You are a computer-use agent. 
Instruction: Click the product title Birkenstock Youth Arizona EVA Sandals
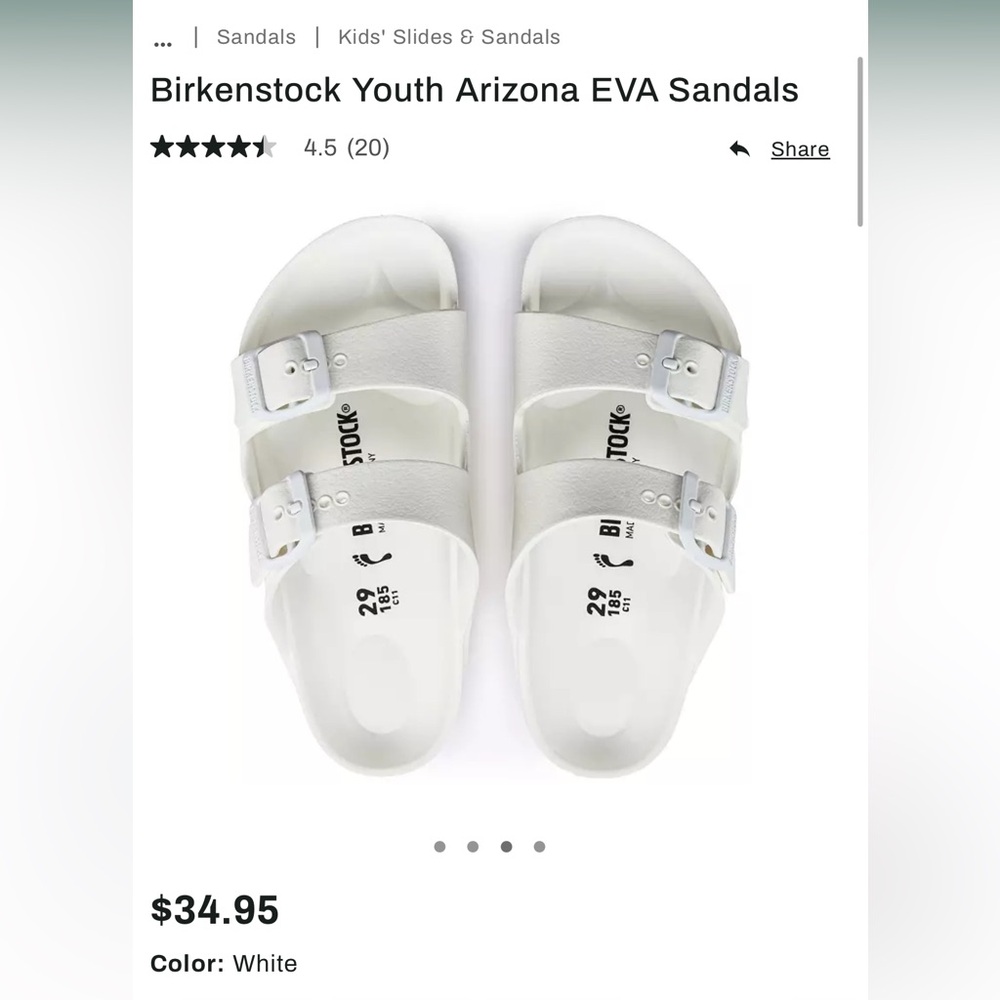pos(475,90)
